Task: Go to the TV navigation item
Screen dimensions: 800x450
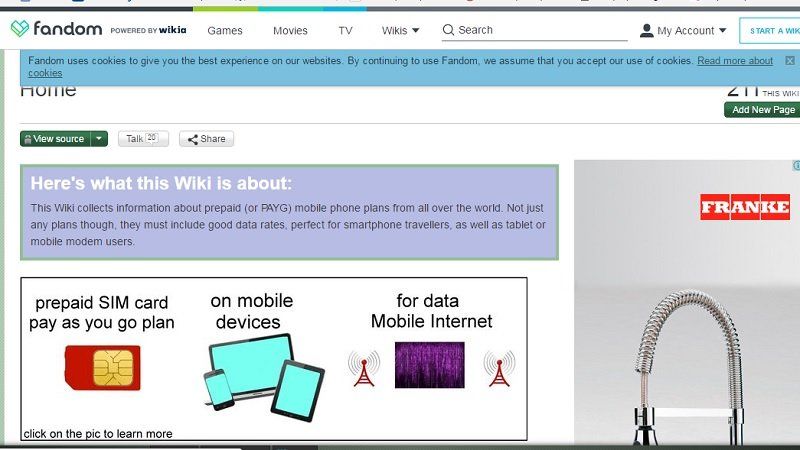Action: (x=345, y=30)
